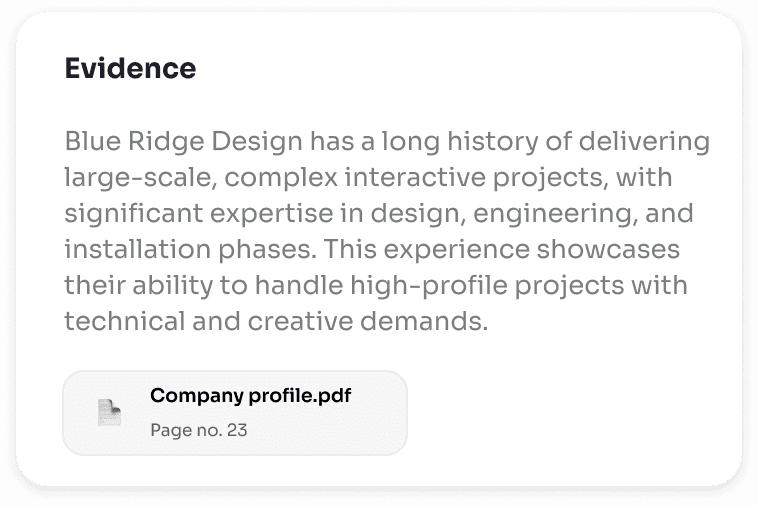
Task: Click the blank space right of Evidence heading
Action: (459, 68)
